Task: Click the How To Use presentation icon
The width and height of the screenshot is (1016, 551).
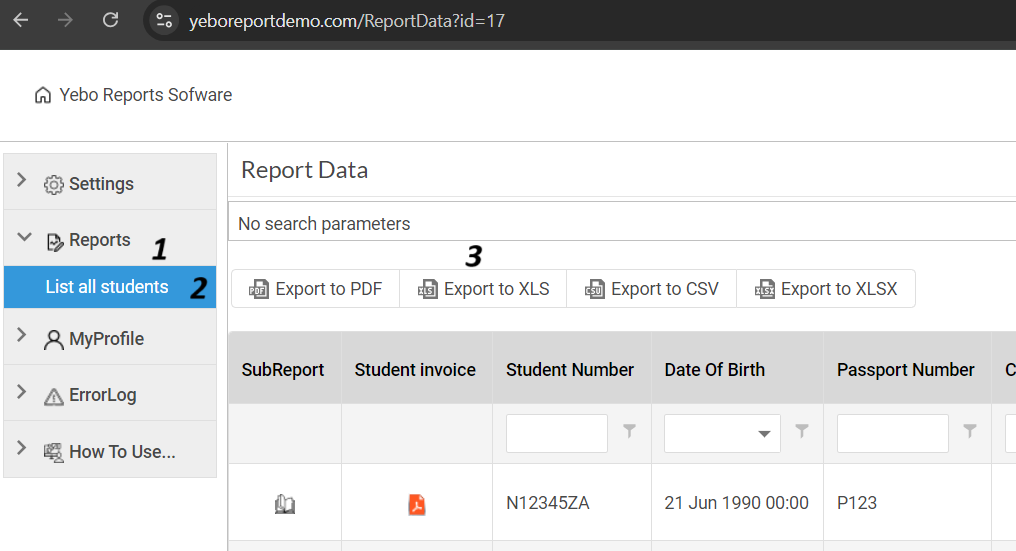Action: coord(53,452)
